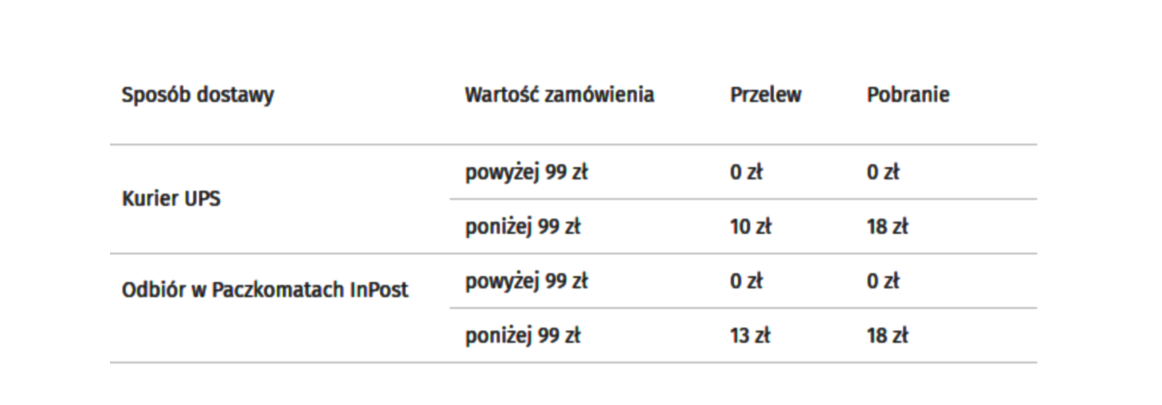
Task: Select InPost Pobranie price for orders above 99 zł
Action: 883,281
